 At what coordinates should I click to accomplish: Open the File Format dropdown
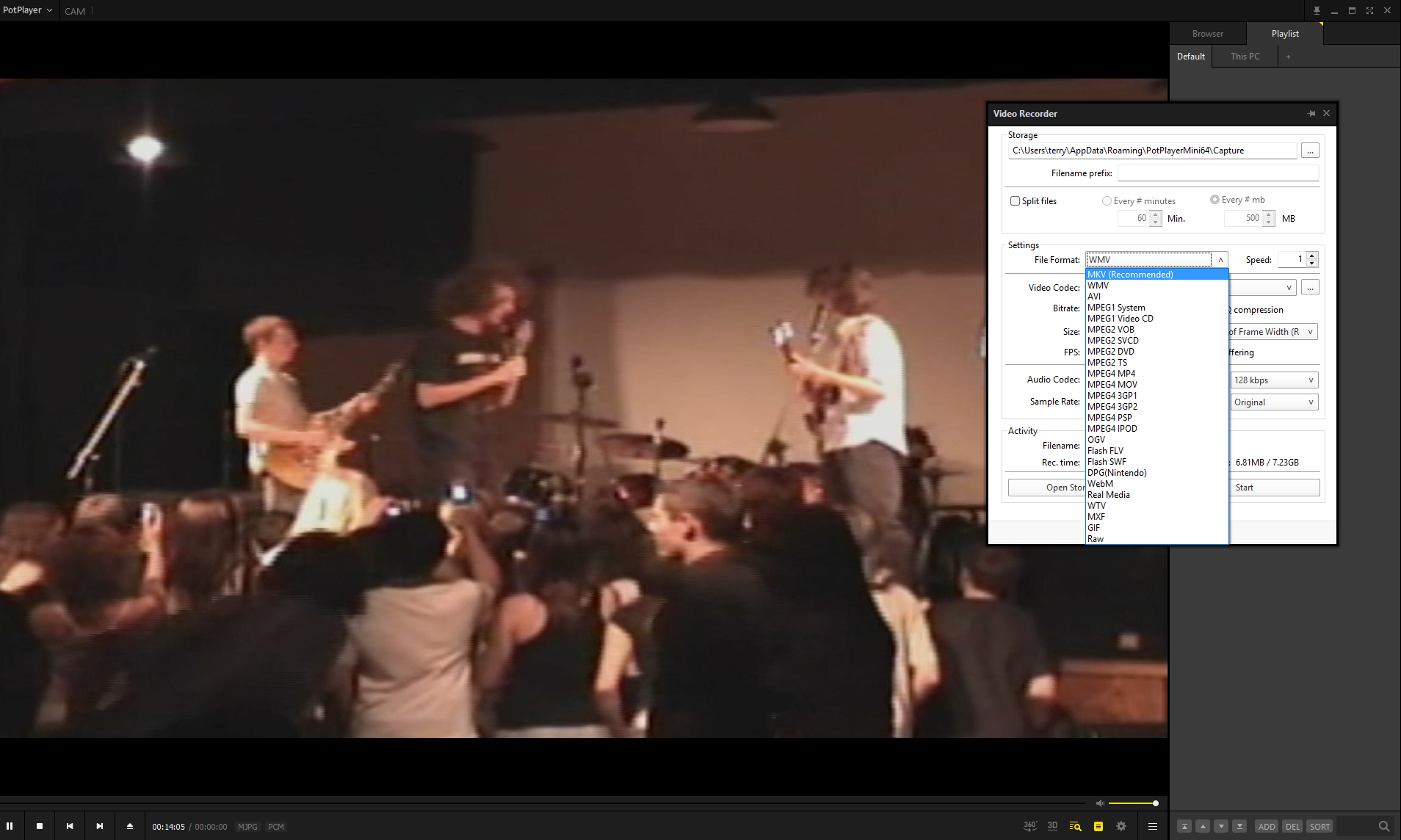click(1220, 259)
